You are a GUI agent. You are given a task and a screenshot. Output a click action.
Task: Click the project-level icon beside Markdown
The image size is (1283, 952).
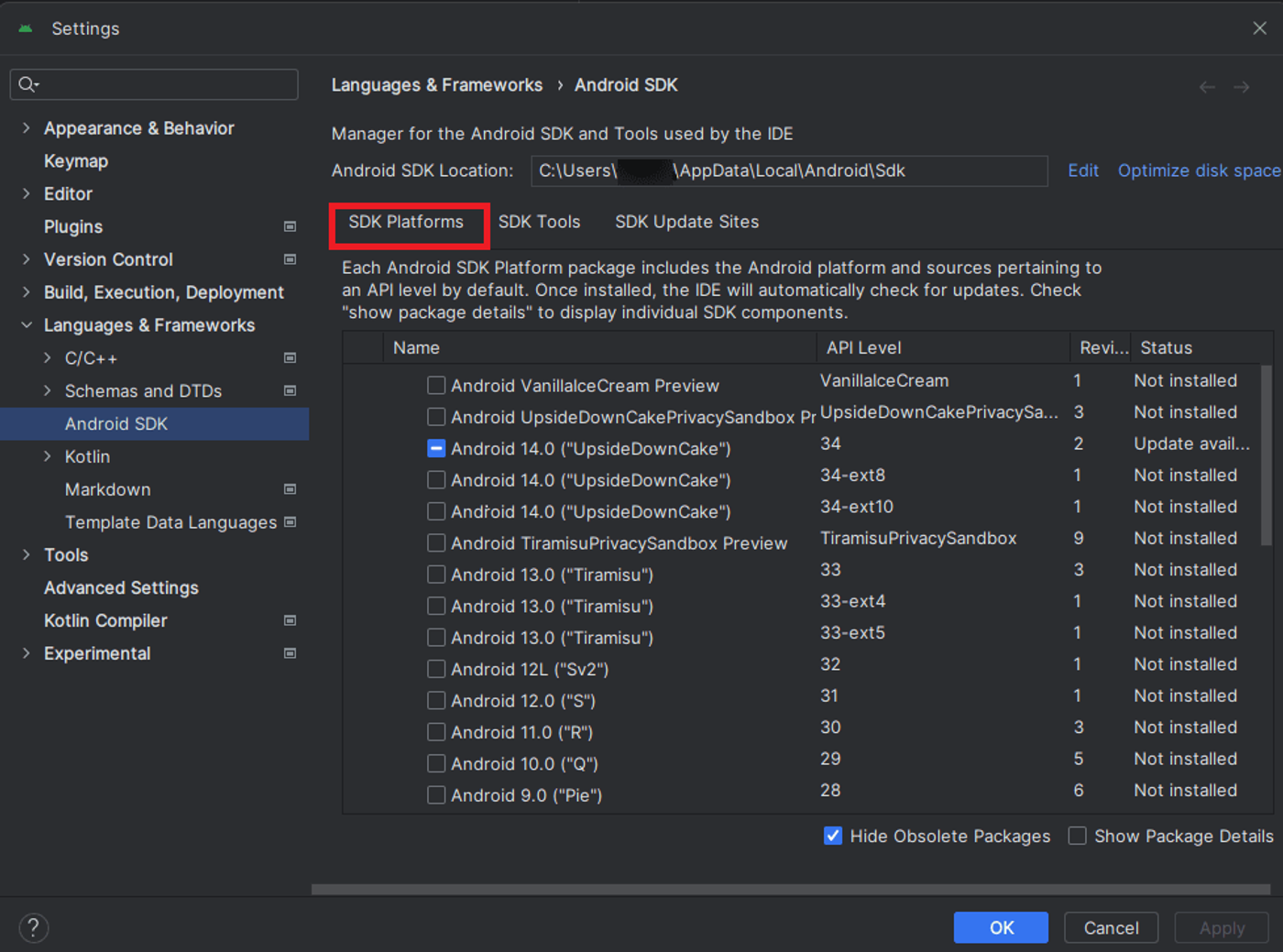pos(290,489)
